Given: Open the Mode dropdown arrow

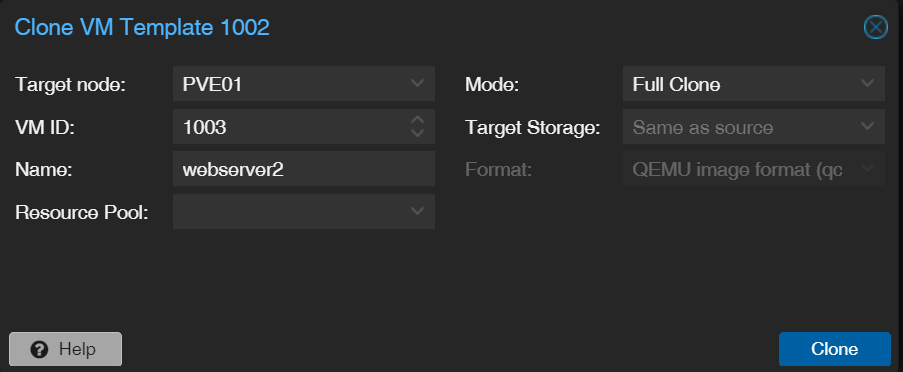Looking at the screenshot, I should 867,83.
